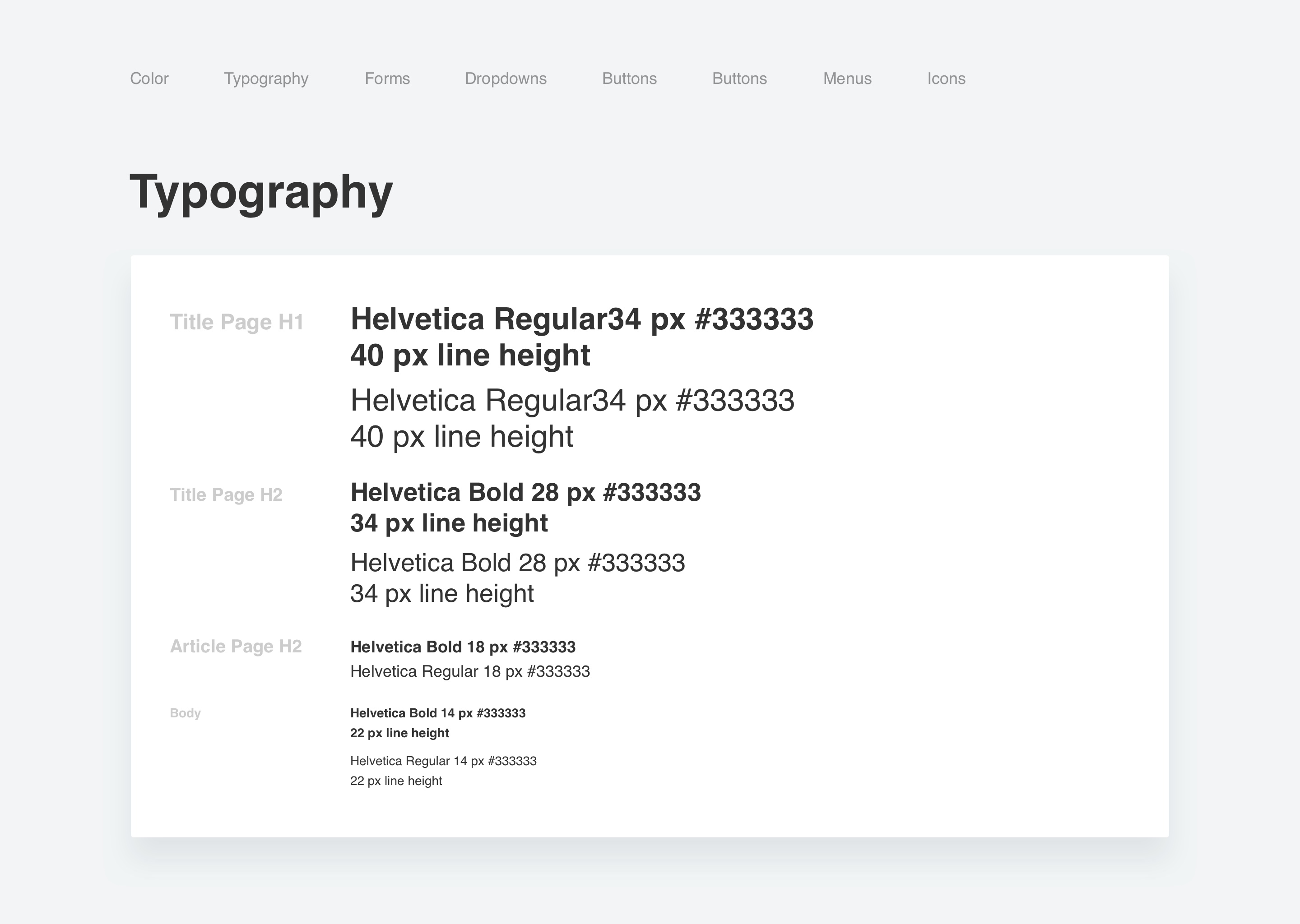Open the Color section link

point(149,79)
